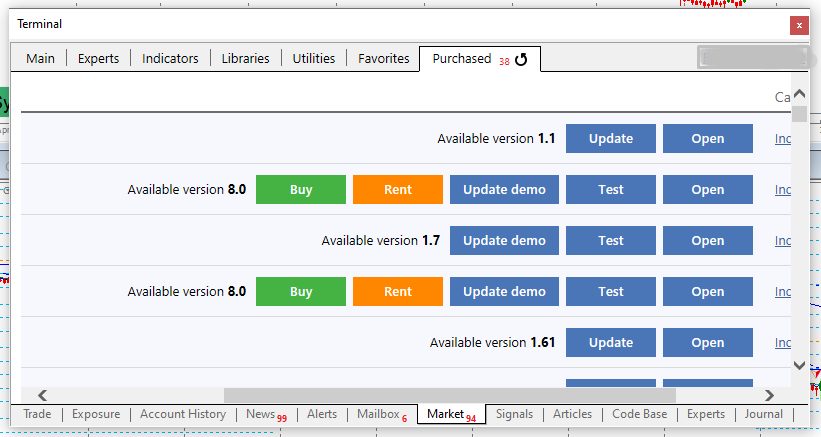Go to the Favorites tab

click(384, 59)
